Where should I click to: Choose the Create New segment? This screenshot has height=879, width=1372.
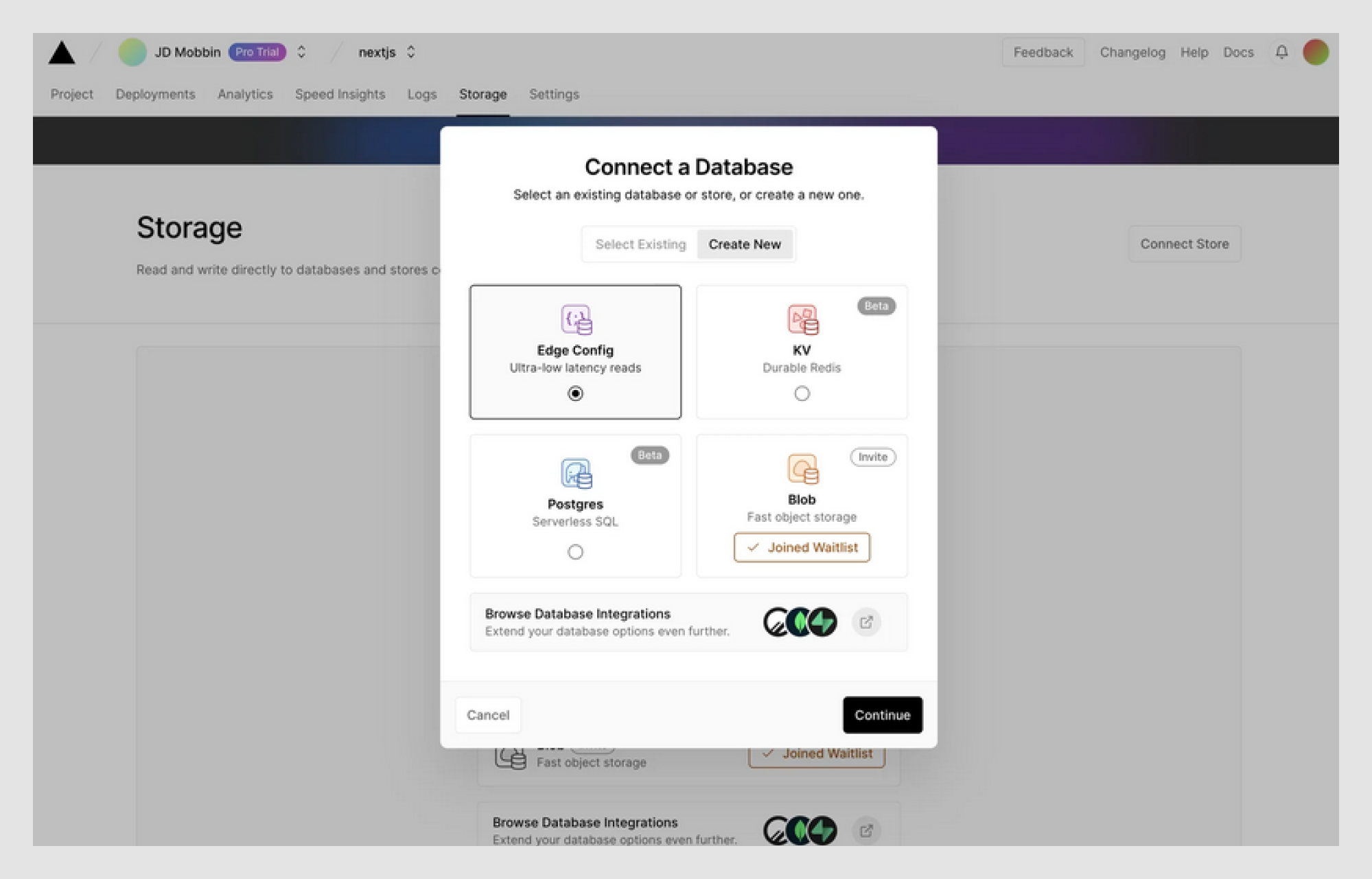(745, 244)
